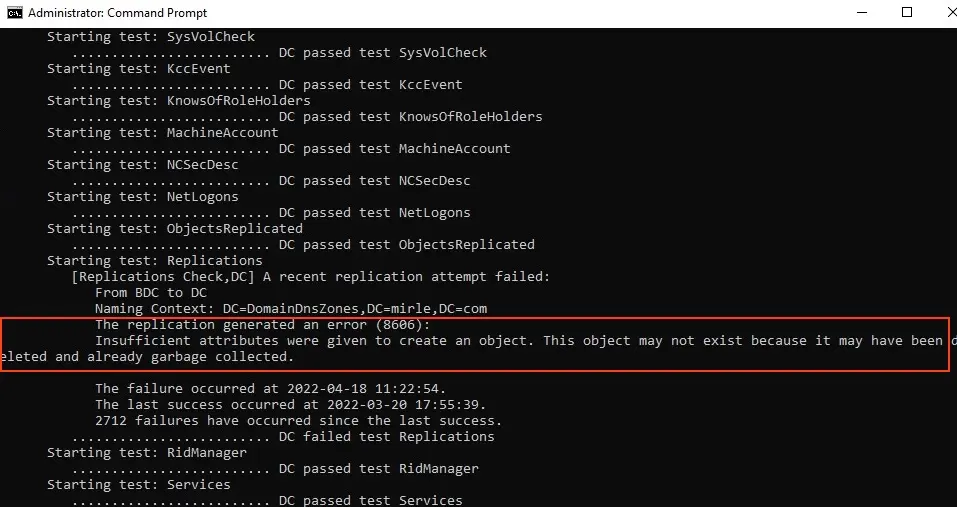Click the 'From BDC to DC' line
Image resolution: width=957 pixels, height=507 pixels.
[x=150, y=293]
